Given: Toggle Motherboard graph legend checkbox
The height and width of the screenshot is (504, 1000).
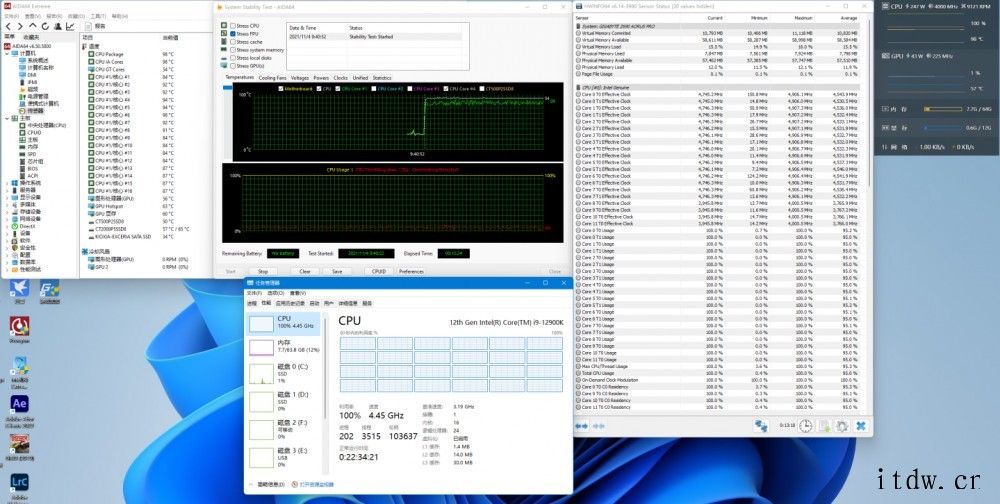Looking at the screenshot, I should (281, 89).
